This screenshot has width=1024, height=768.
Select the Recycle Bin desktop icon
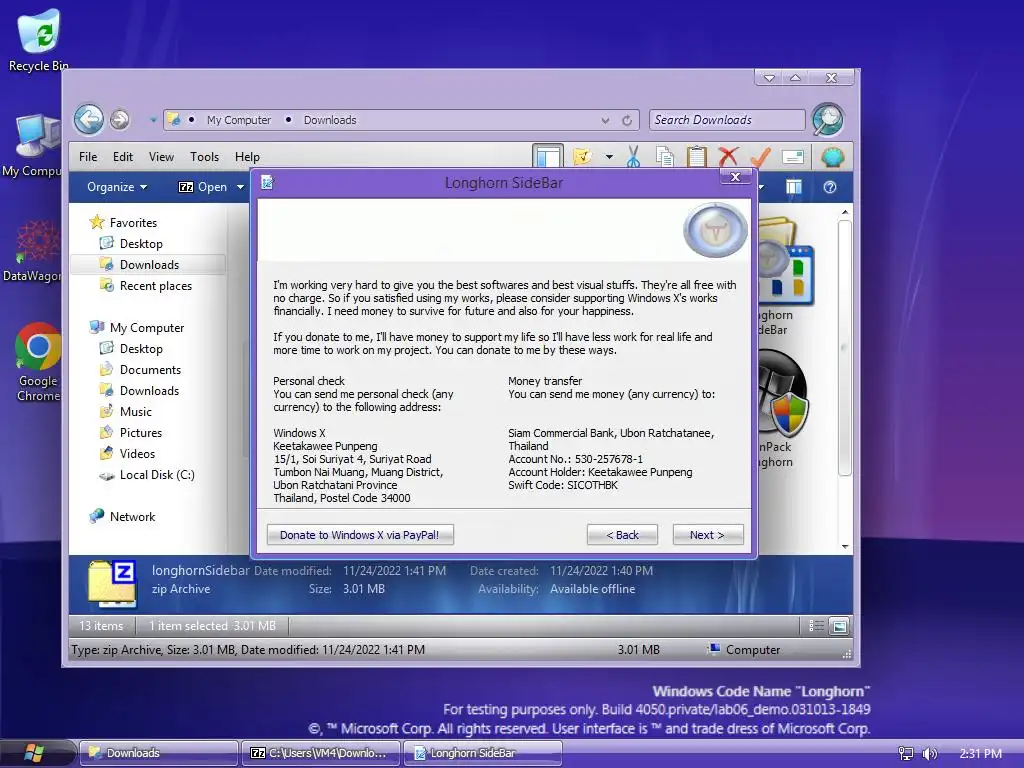click(38, 40)
